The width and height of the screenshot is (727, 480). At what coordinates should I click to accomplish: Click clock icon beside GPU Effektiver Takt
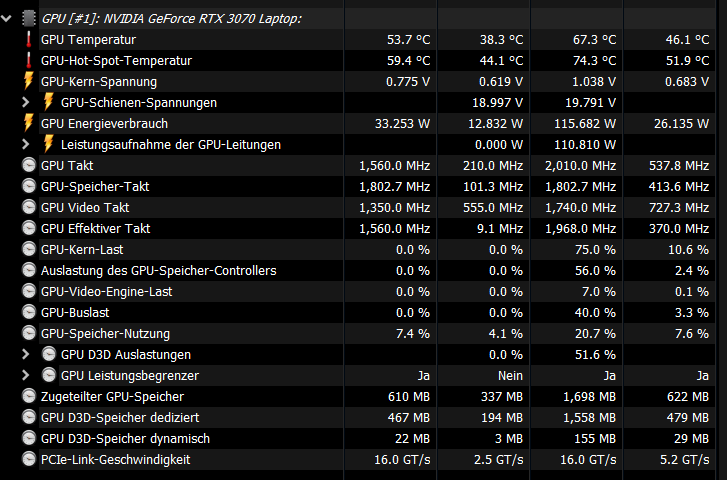[29, 229]
